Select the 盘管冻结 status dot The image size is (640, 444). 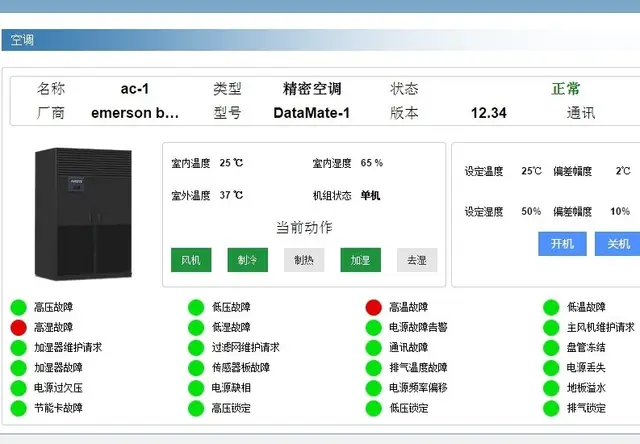click(x=551, y=348)
